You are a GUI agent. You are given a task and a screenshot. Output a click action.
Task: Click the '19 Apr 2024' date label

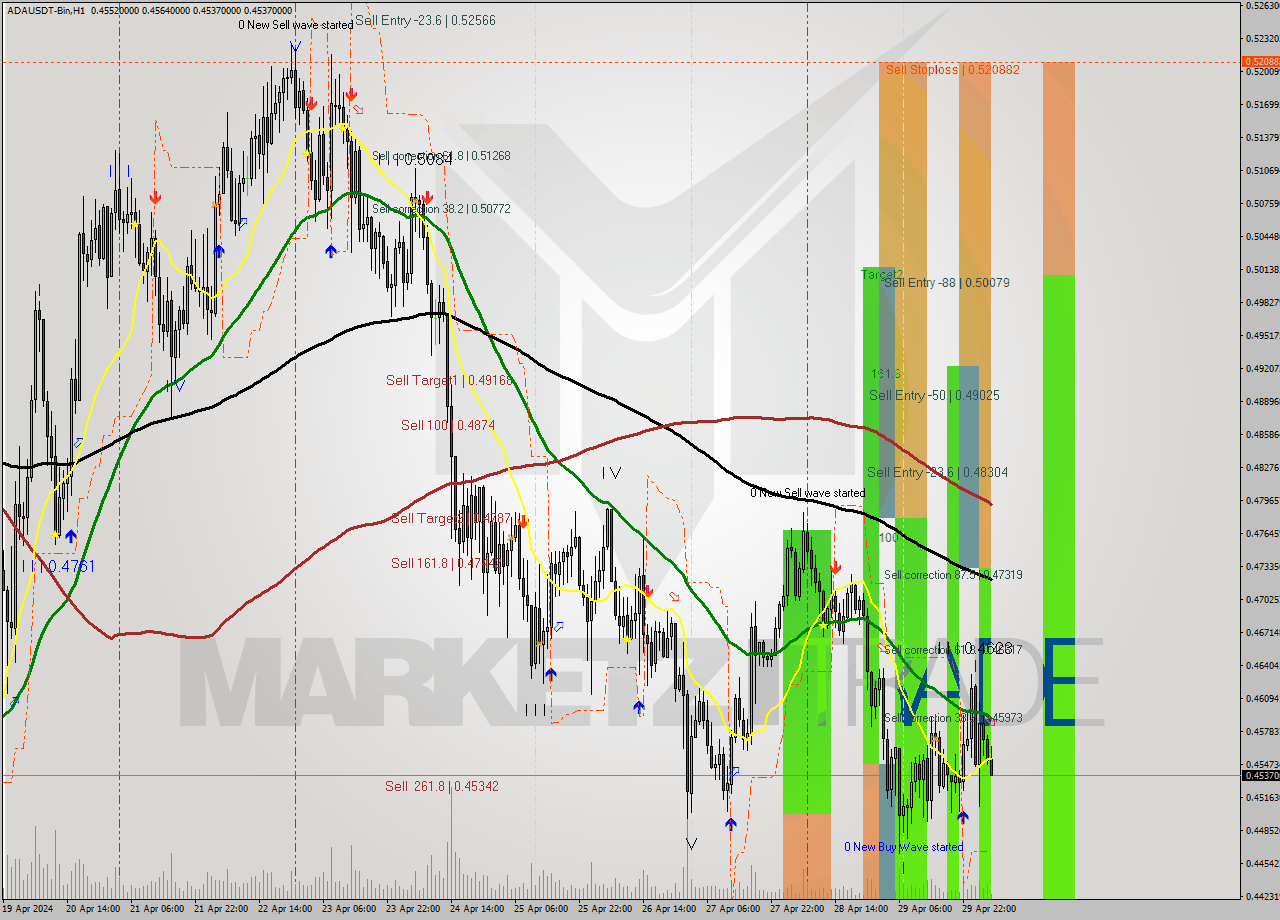coord(30,909)
